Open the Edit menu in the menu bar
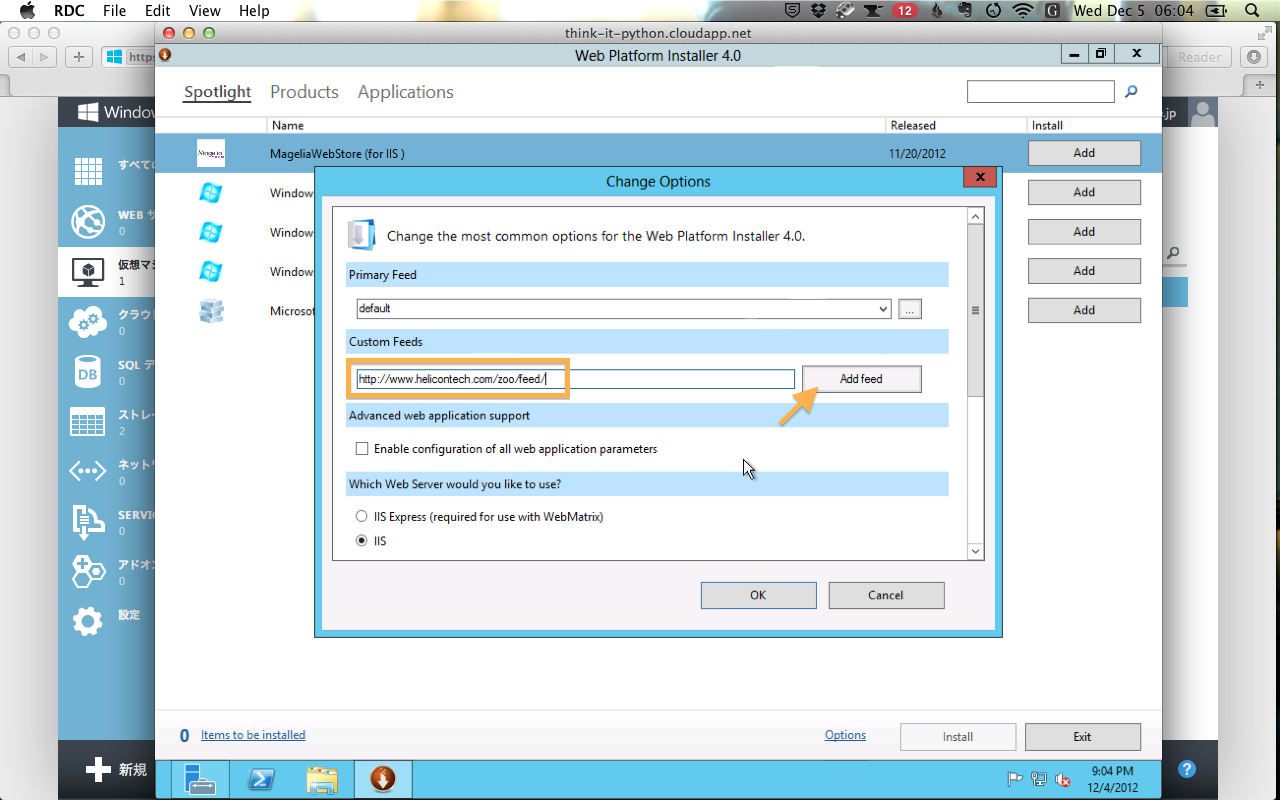The image size is (1280, 800). pyautogui.click(x=157, y=11)
